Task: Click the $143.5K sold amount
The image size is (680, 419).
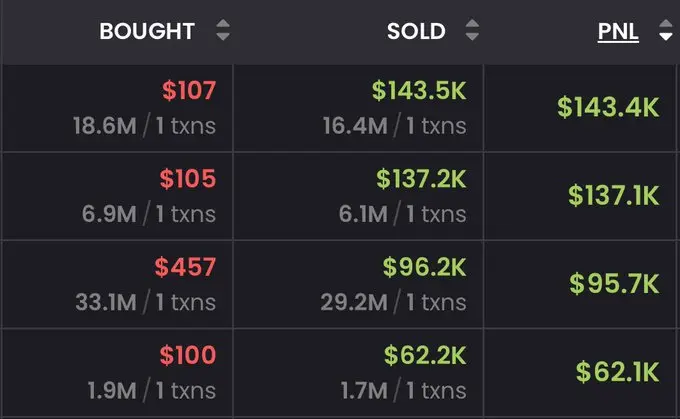Action: pos(419,91)
